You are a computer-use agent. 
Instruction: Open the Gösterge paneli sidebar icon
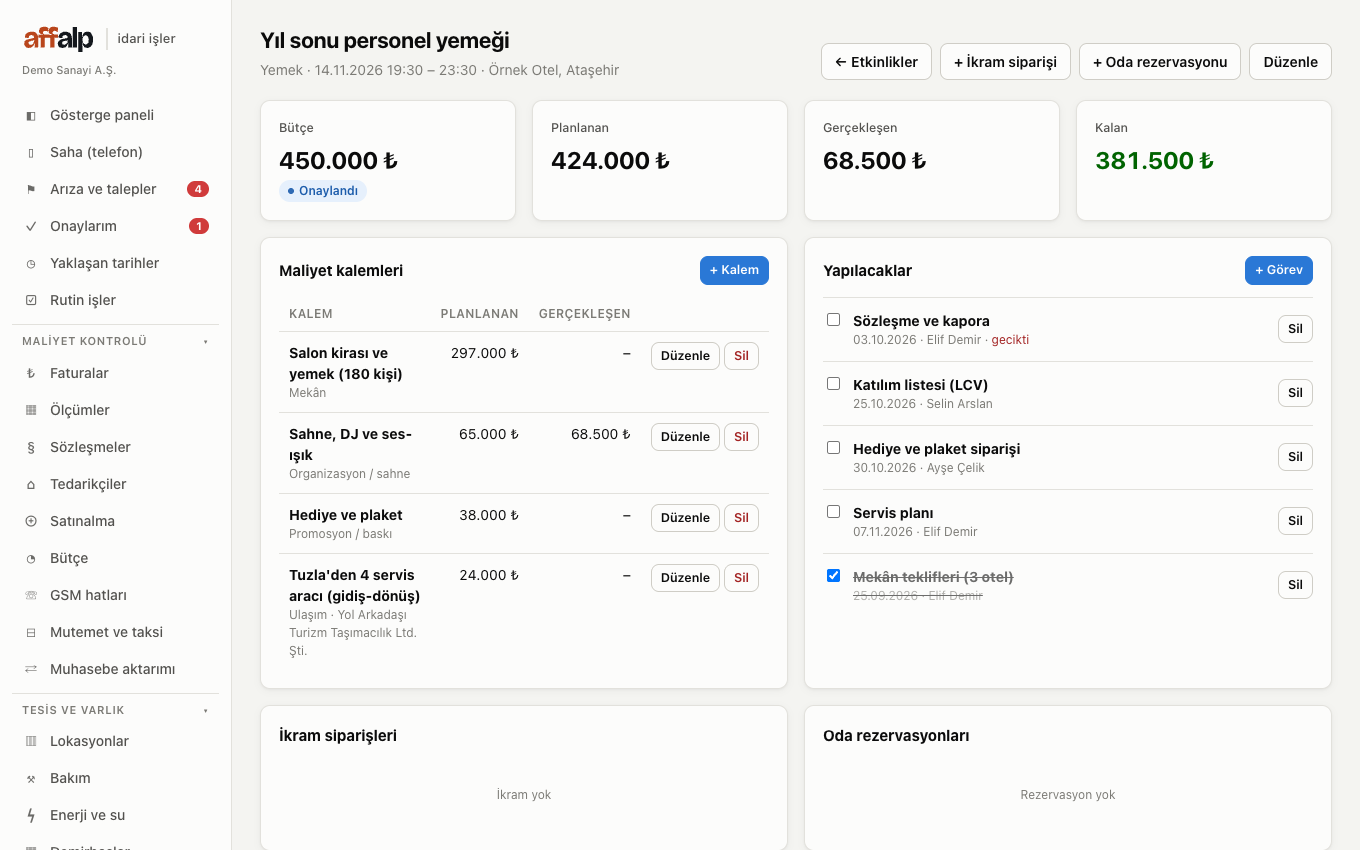31,115
